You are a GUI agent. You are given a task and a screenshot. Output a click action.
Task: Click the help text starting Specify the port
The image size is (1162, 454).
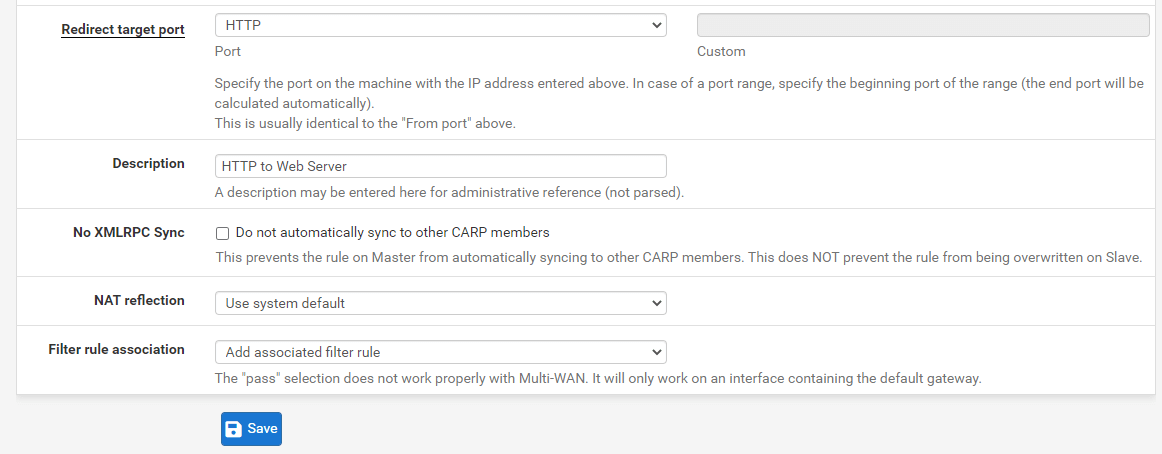pyautogui.click(x=680, y=93)
